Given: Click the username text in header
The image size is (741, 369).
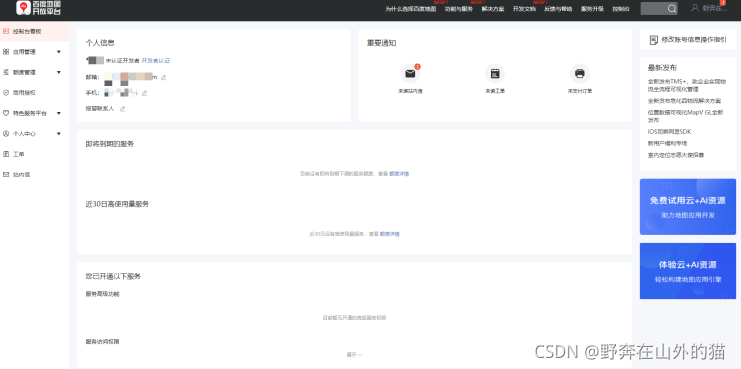Looking at the screenshot, I should (715, 9).
